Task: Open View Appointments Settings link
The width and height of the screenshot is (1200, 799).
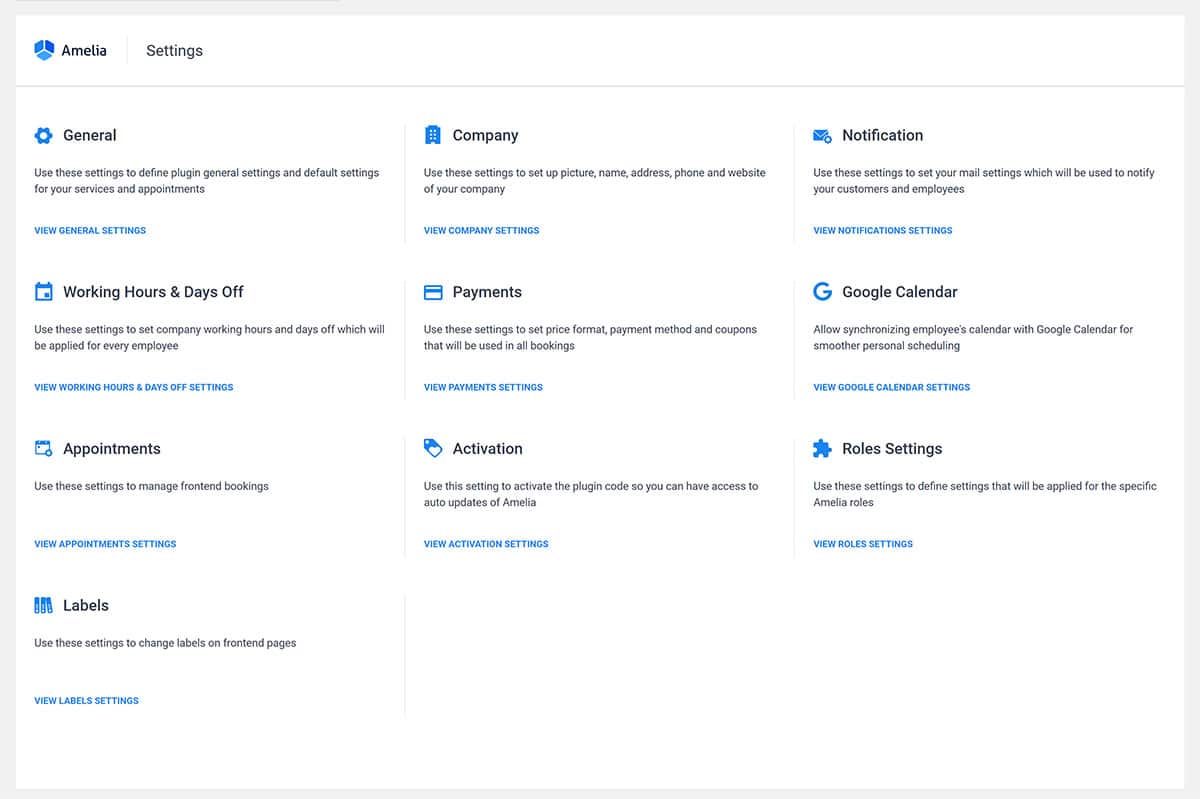Action: pos(105,544)
